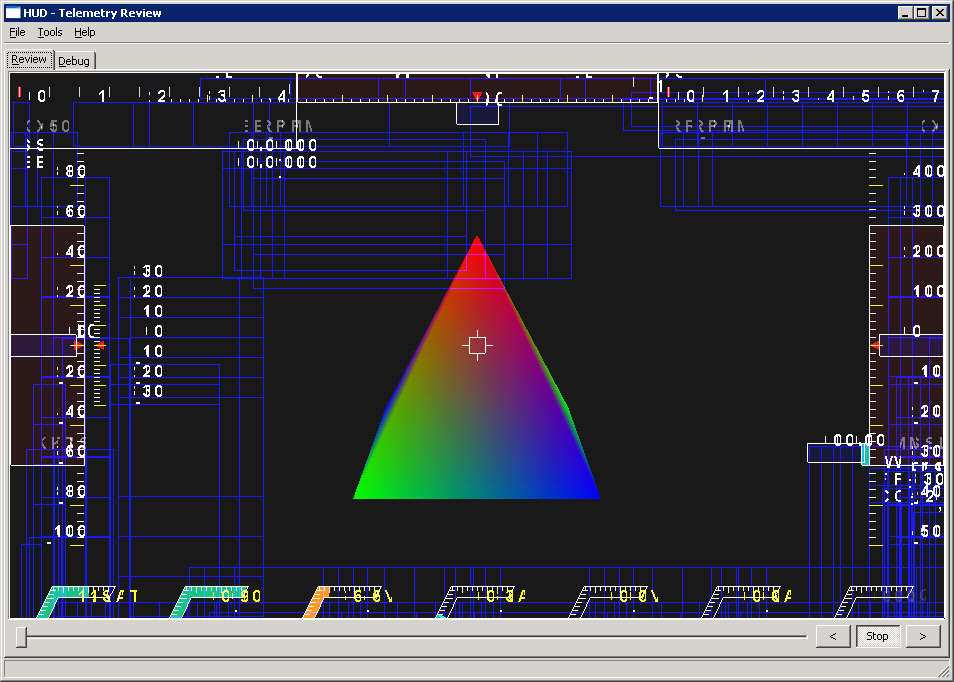Open the File menu
Viewport: 954px width, 682px height.
(x=17, y=32)
